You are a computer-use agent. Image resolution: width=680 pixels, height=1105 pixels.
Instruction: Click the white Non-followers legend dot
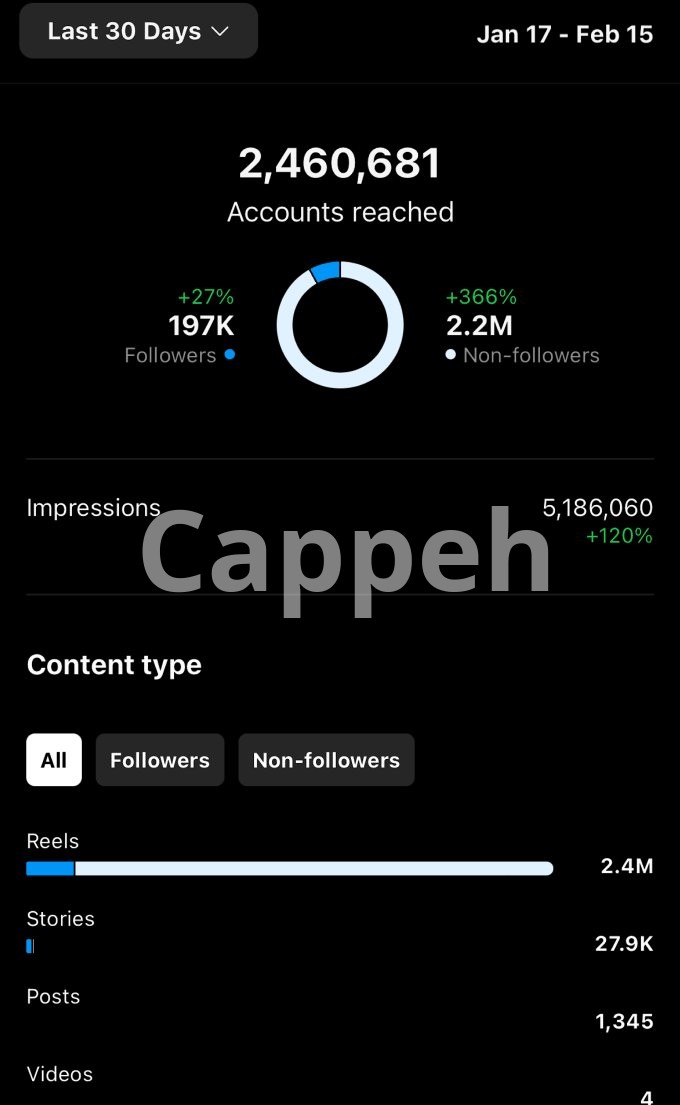click(x=451, y=354)
